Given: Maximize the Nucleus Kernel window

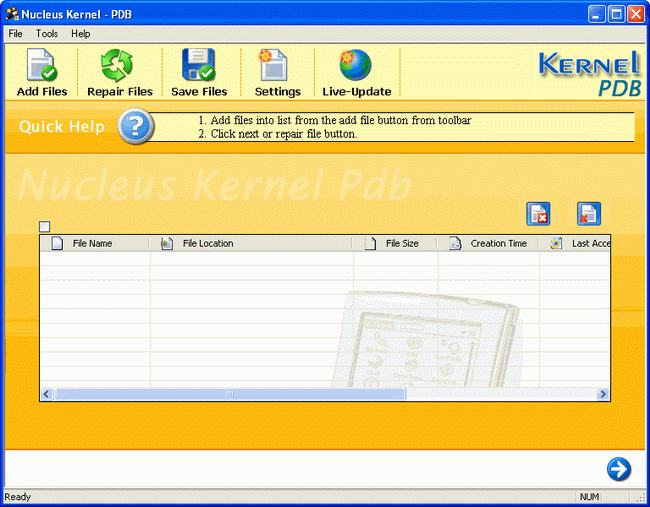Looking at the screenshot, I should pos(616,15).
